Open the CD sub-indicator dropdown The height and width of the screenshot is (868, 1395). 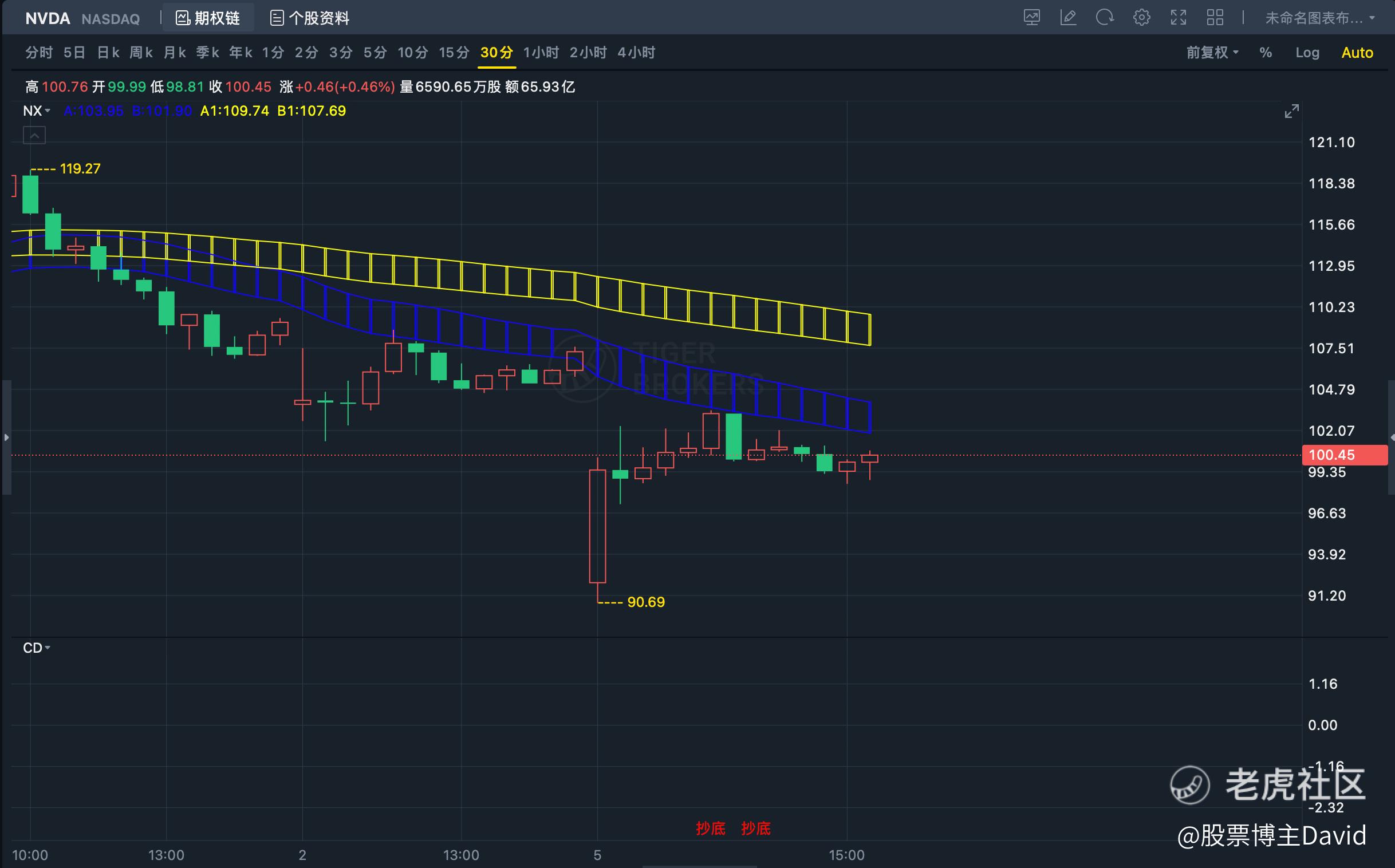pyautogui.click(x=37, y=648)
